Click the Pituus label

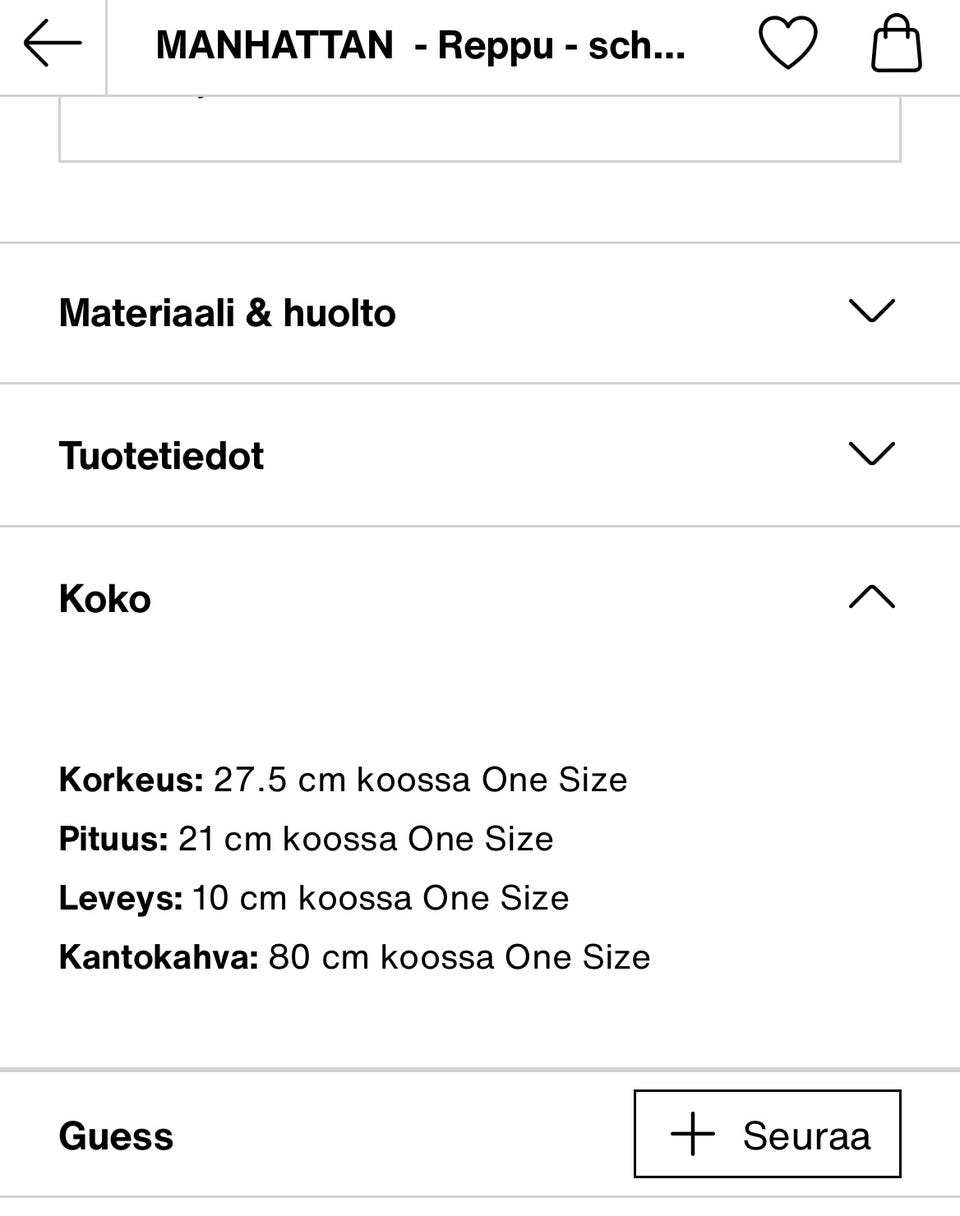coord(113,838)
